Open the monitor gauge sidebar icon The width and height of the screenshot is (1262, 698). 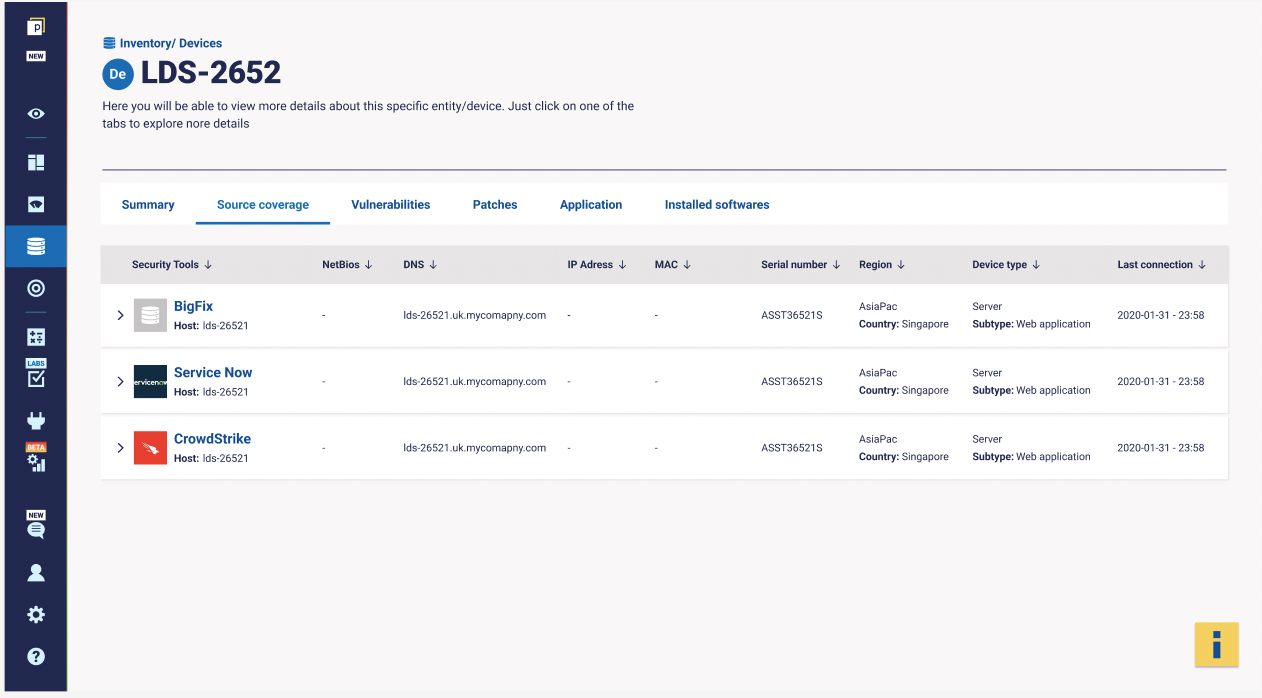pyautogui.click(x=36, y=204)
